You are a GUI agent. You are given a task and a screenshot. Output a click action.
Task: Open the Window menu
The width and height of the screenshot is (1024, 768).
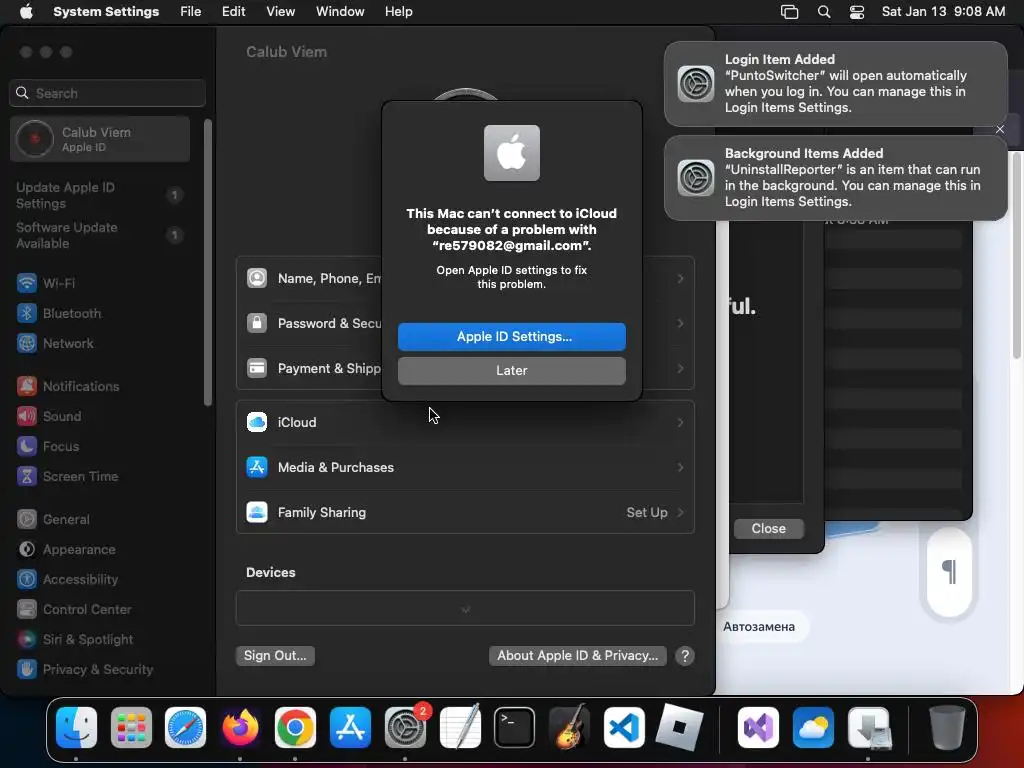pyautogui.click(x=340, y=12)
